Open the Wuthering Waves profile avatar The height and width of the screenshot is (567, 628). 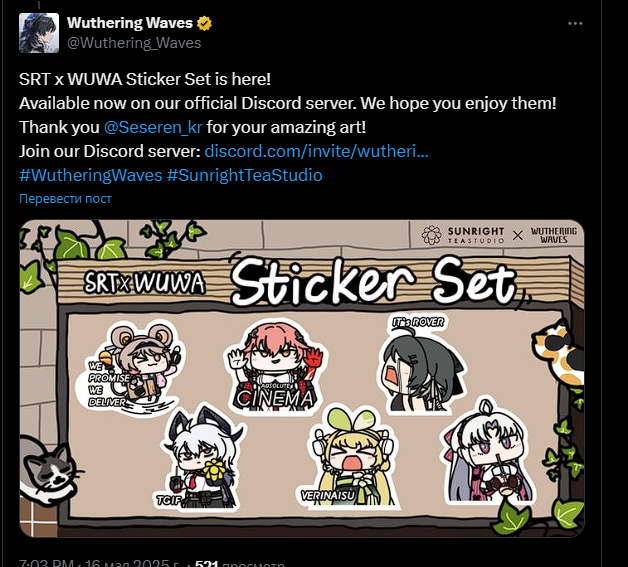[x=39, y=33]
